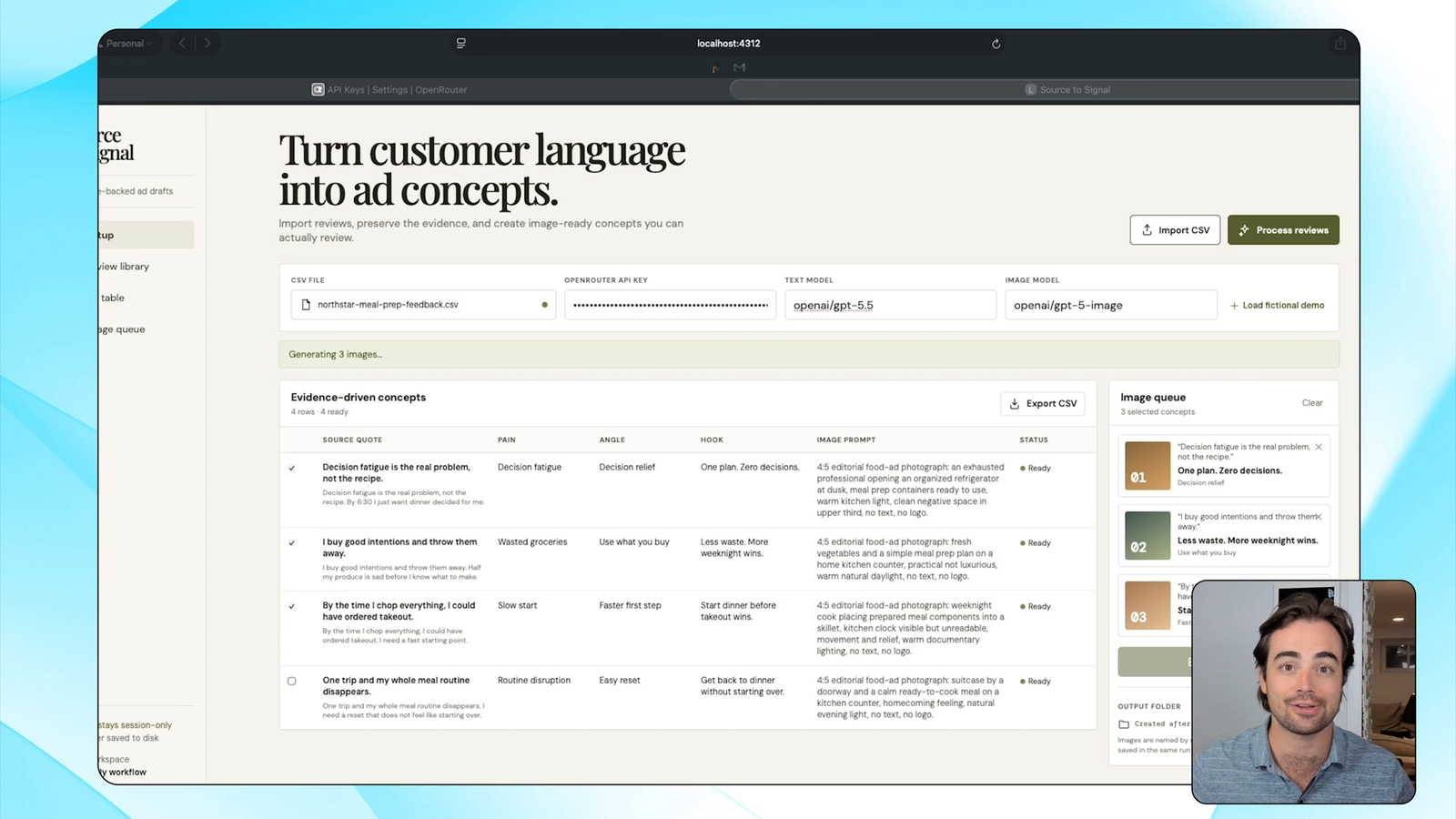The image size is (1456, 819).
Task: Click the upload icon in the Import CSV button
Action: tap(1148, 230)
